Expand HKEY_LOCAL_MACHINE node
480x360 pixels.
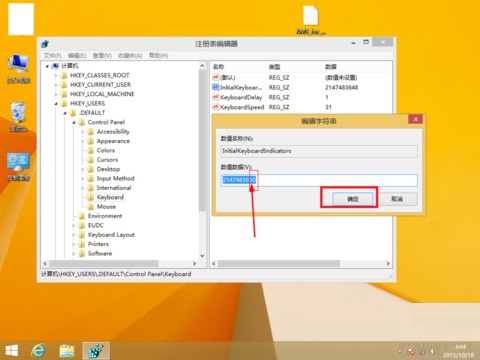click(x=56, y=94)
